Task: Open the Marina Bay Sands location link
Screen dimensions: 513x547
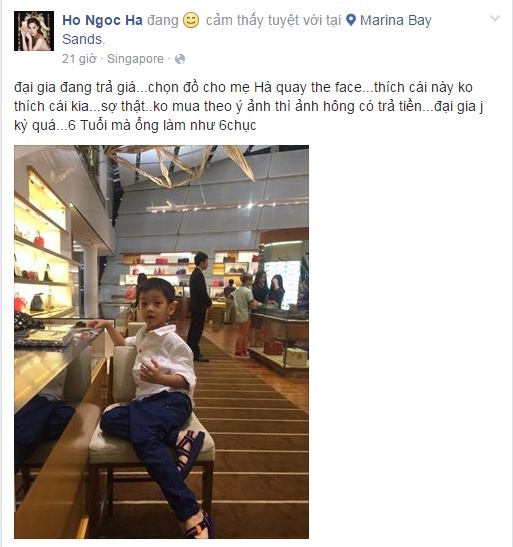Action: [x=247, y=30]
